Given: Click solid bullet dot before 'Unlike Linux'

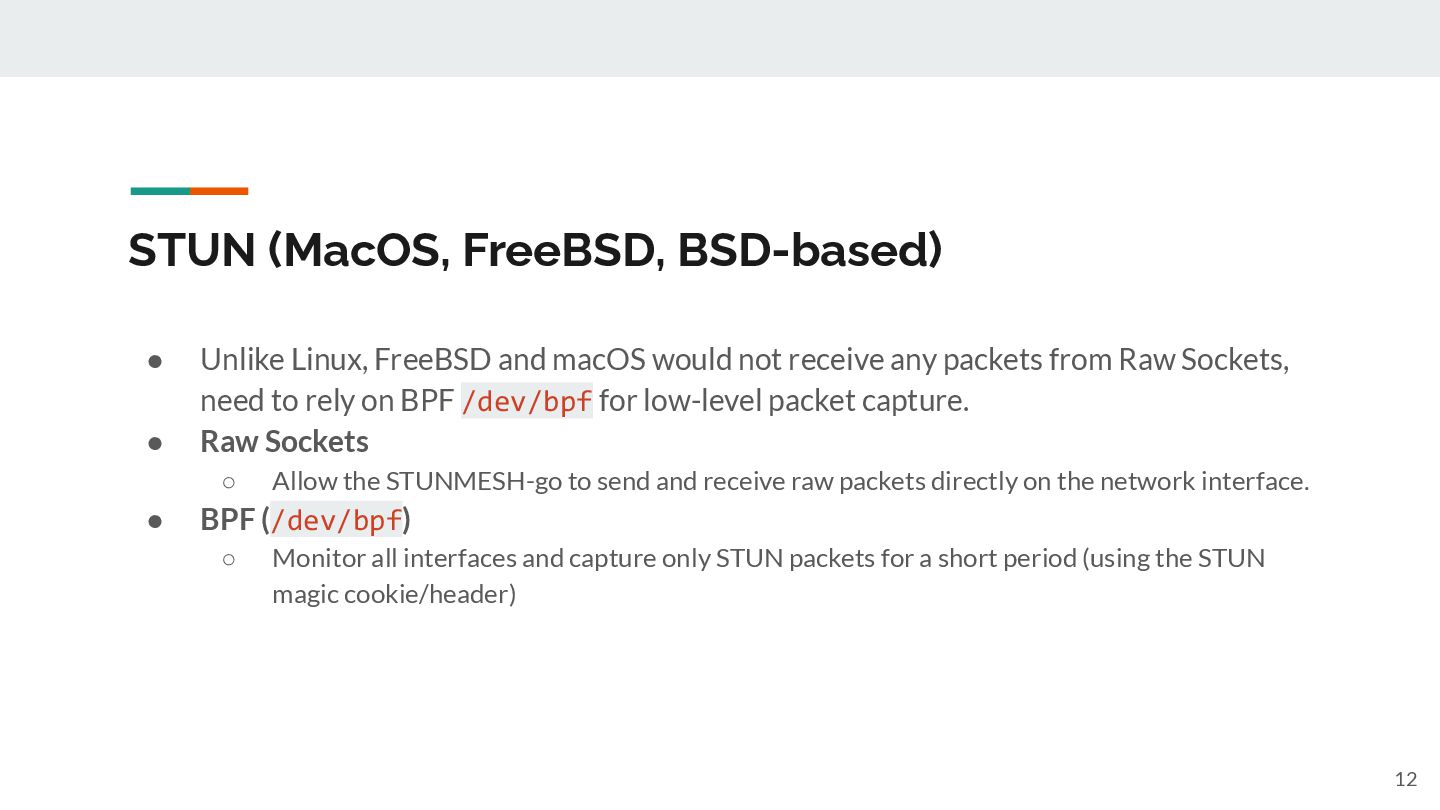Looking at the screenshot, I should click(x=155, y=360).
